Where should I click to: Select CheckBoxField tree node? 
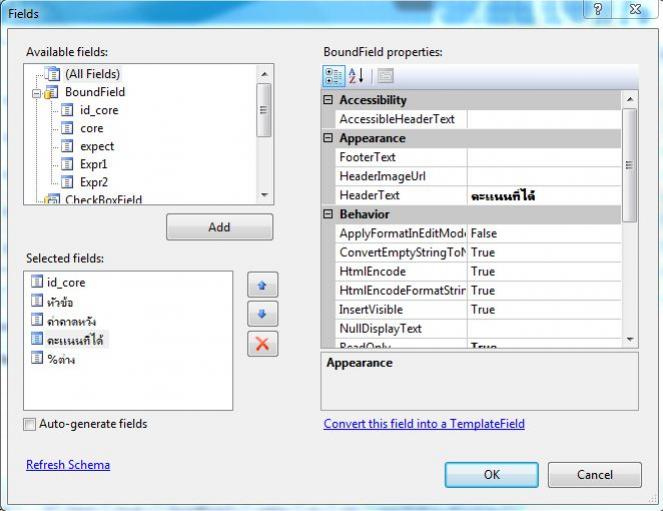103,199
